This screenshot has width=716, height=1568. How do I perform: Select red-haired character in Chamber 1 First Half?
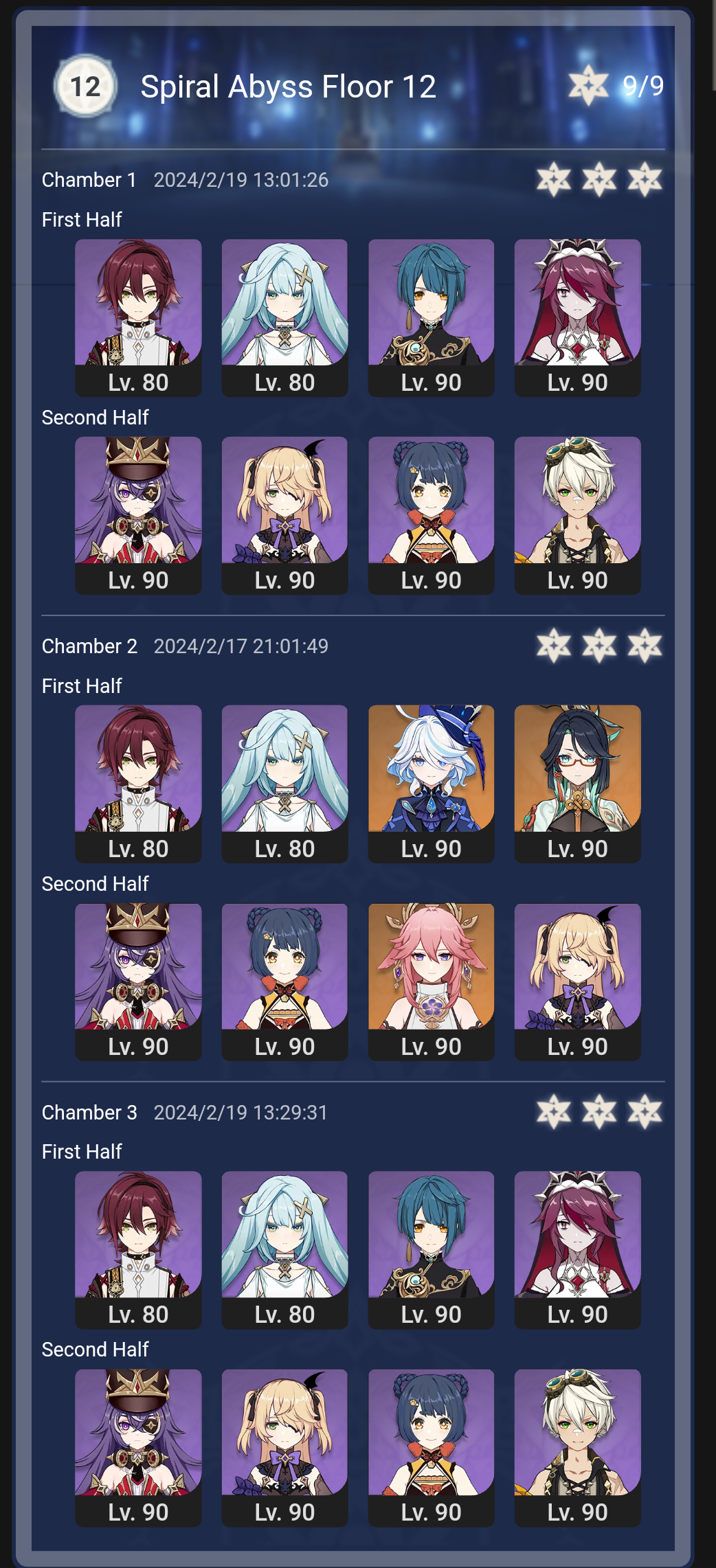138,317
